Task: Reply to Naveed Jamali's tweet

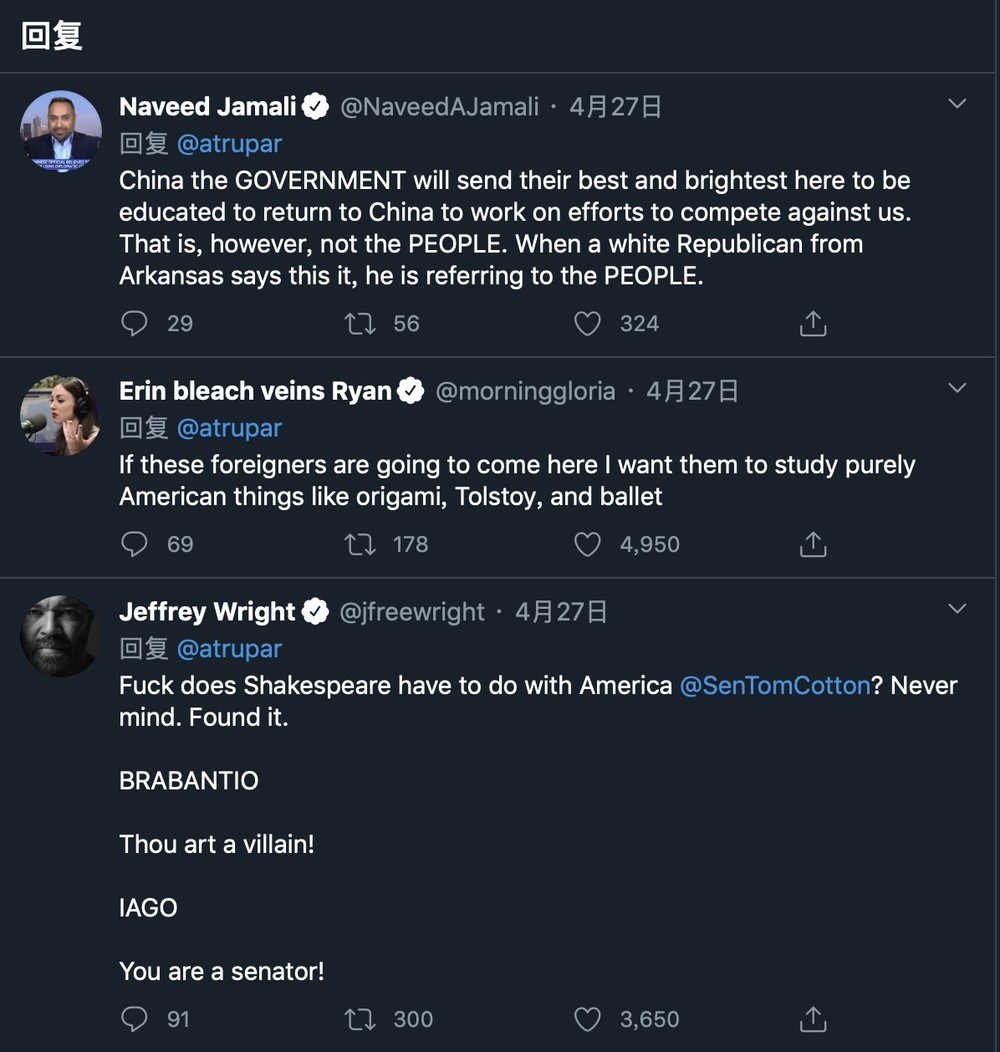Action: (x=134, y=323)
